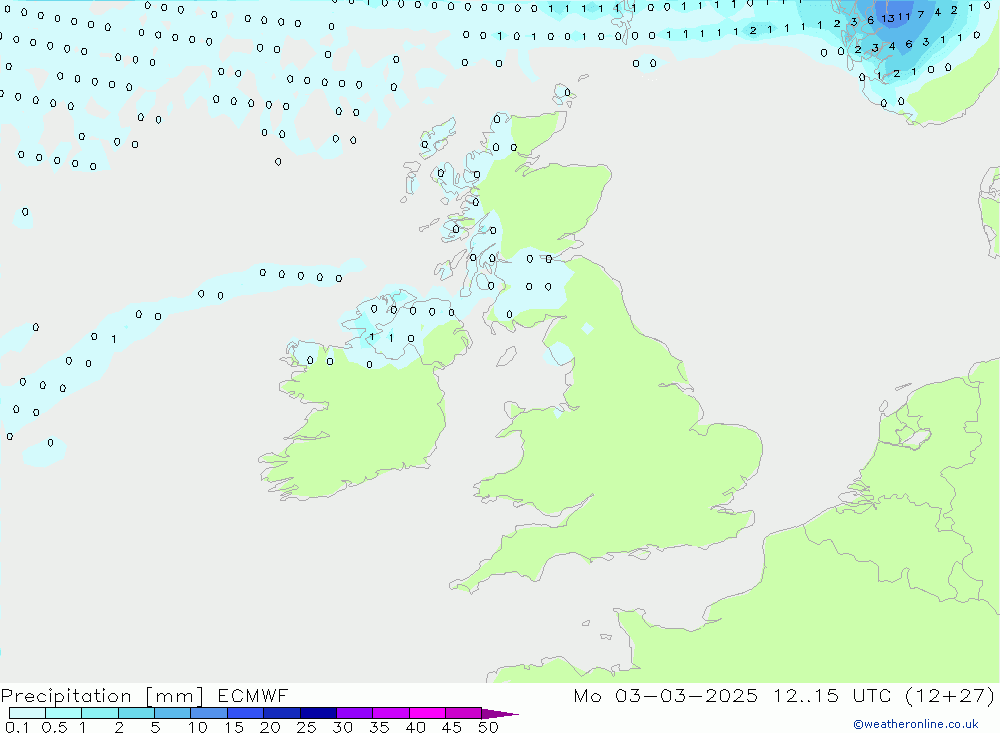
Task: Pick the legend swatch between 45 and 50
Action: (x=464, y=713)
